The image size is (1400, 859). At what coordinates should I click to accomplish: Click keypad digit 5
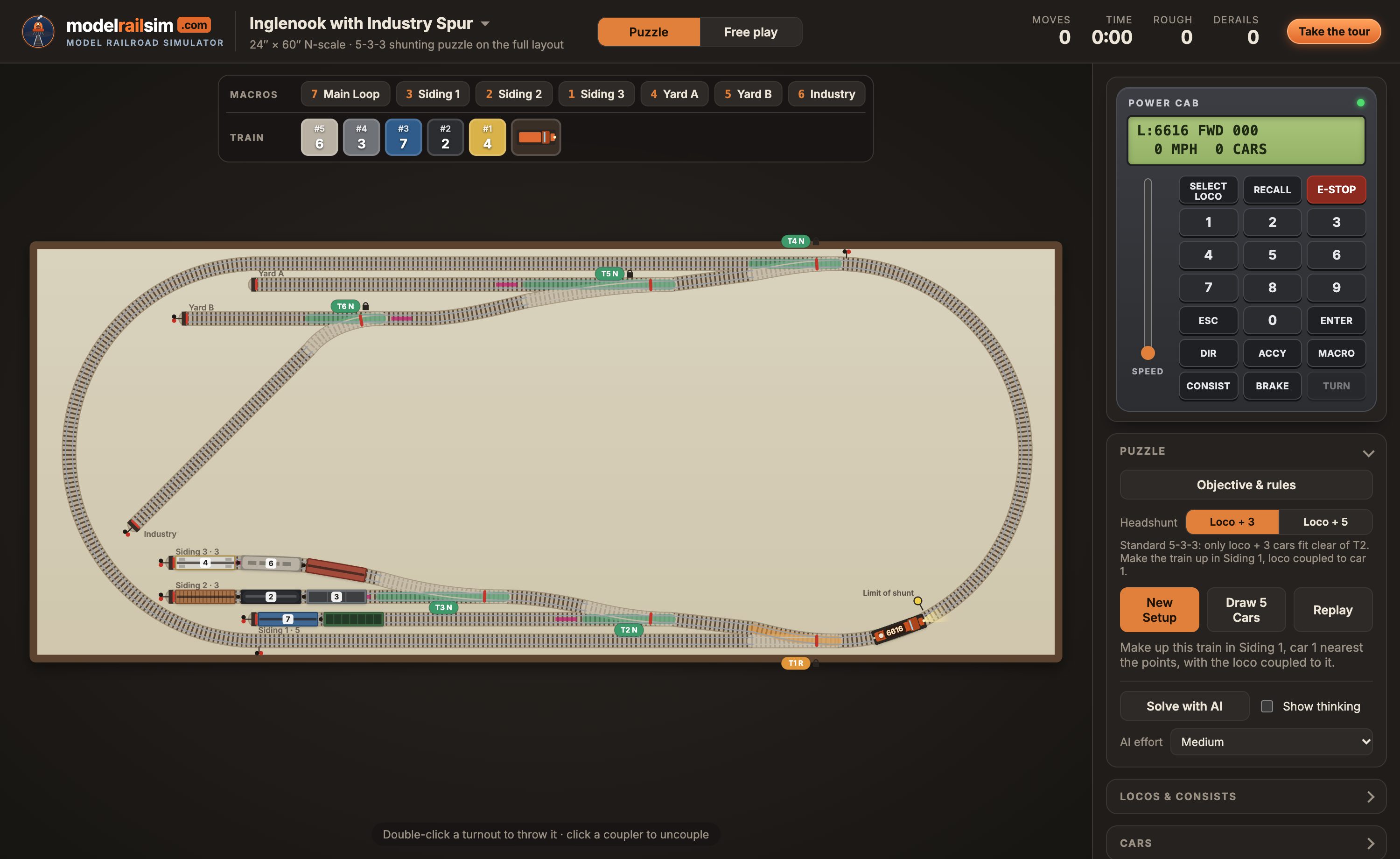click(x=1272, y=255)
